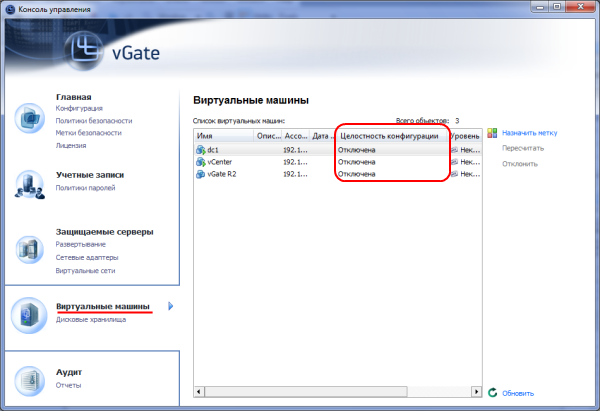The height and width of the screenshot is (411, 600).
Task: Sort by Целостность конфигурации column header
Action: pos(390,135)
